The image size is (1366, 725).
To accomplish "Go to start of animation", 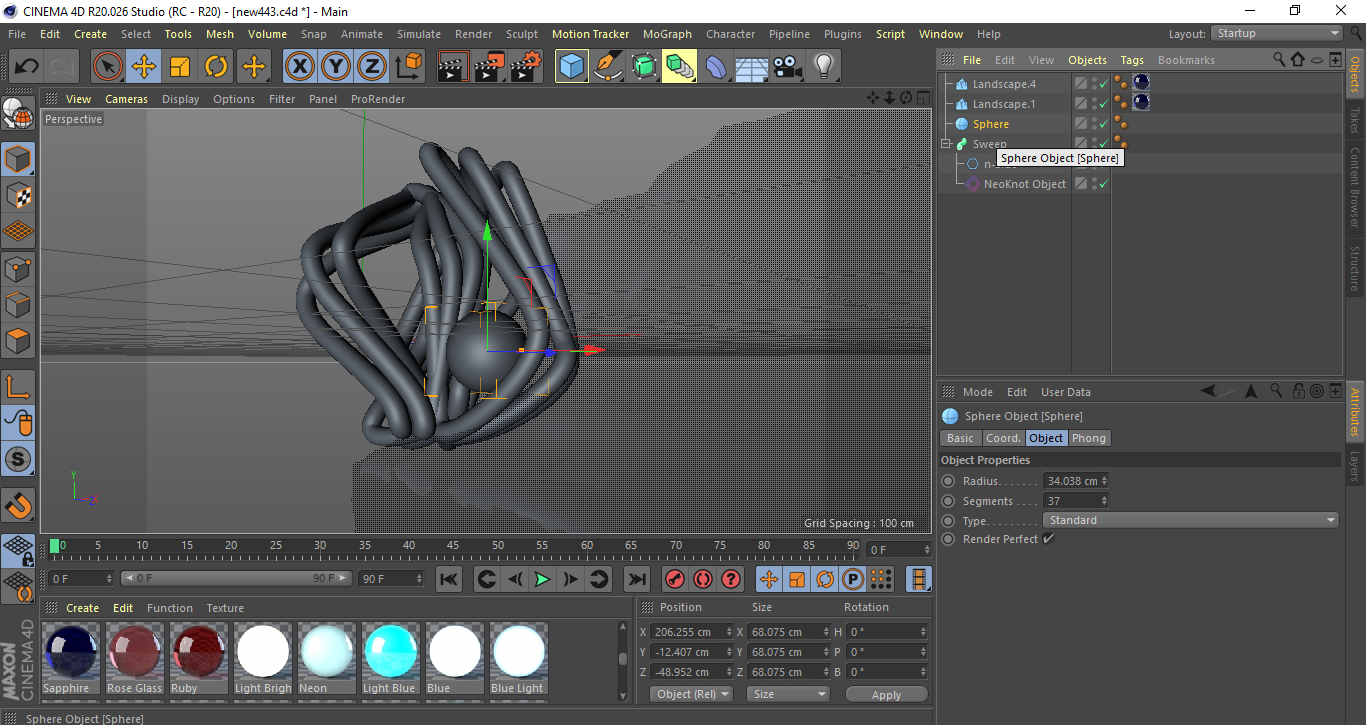I will click(449, 579).
